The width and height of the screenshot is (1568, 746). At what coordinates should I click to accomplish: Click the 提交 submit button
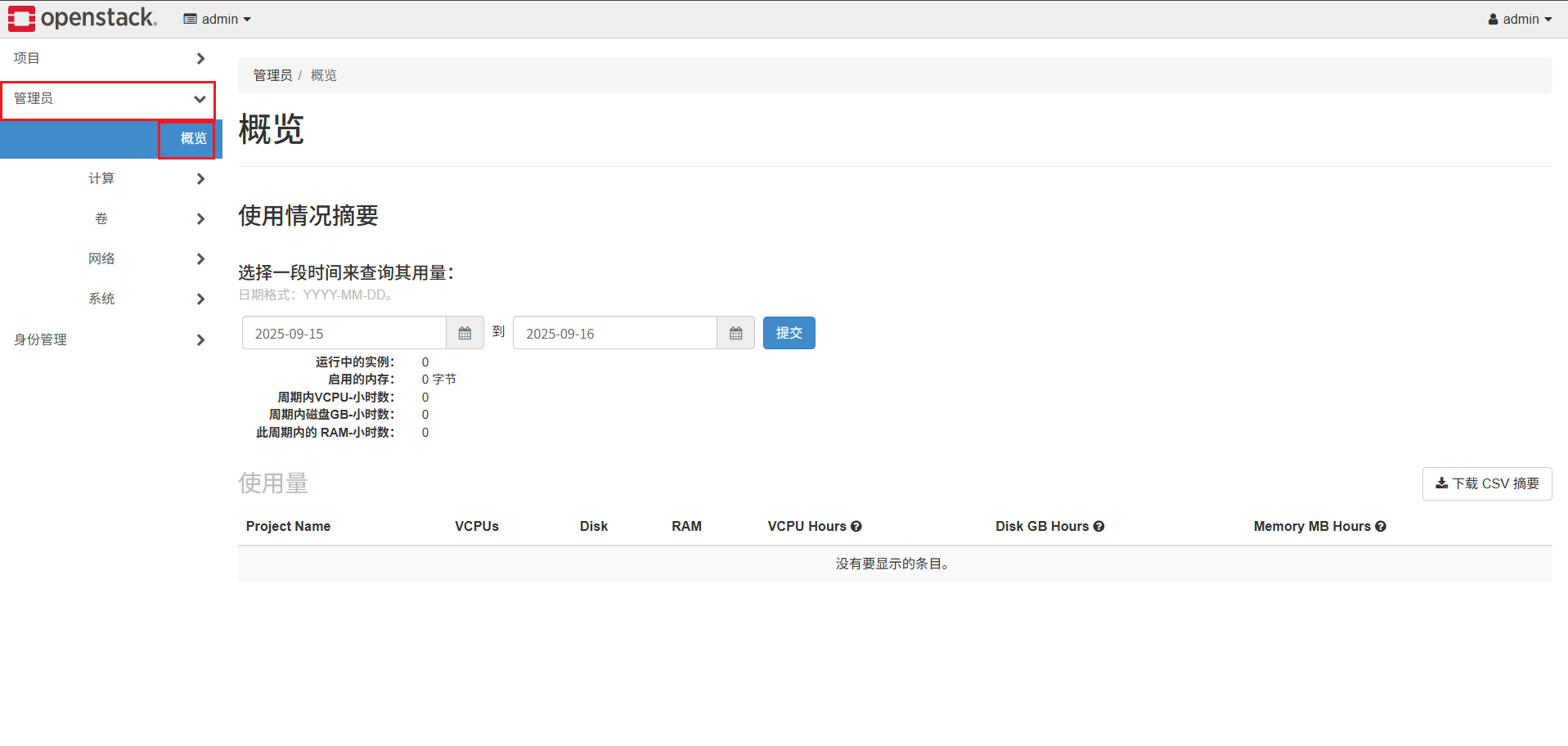click(789, 333)
